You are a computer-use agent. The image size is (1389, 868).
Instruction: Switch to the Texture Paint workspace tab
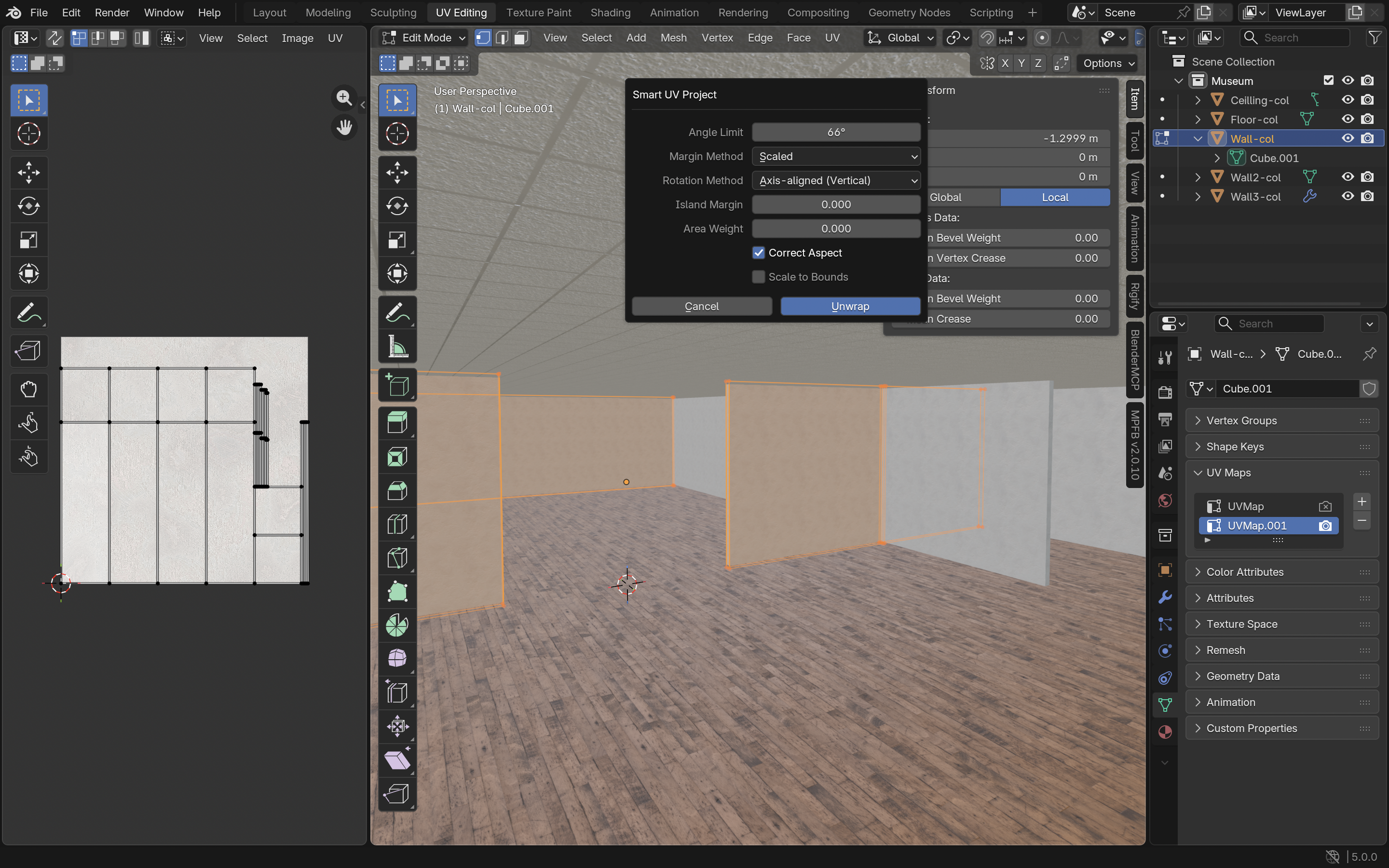[x=538, y=12]
